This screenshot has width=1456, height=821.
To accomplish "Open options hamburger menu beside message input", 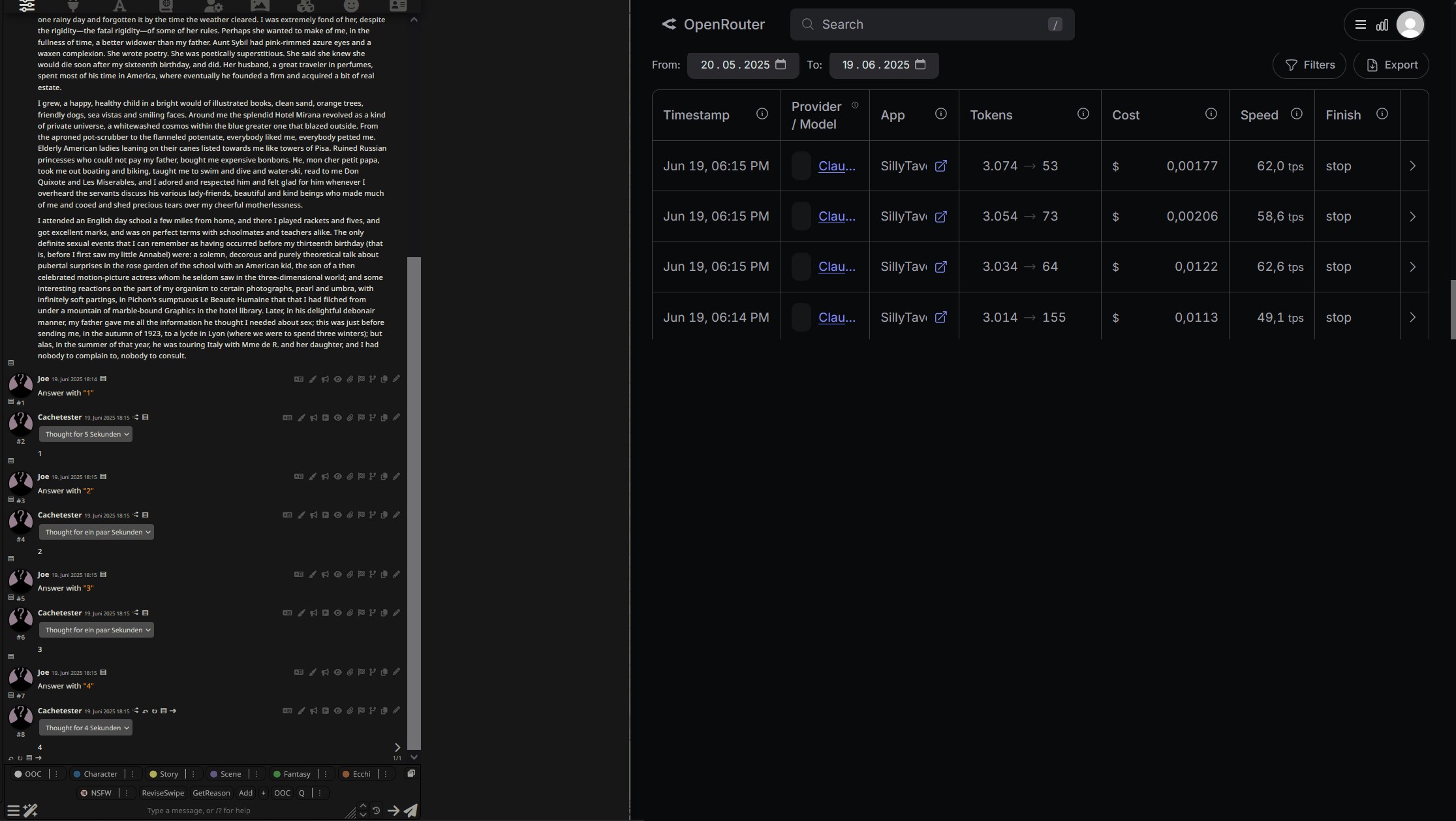I will tap(13, 811).
